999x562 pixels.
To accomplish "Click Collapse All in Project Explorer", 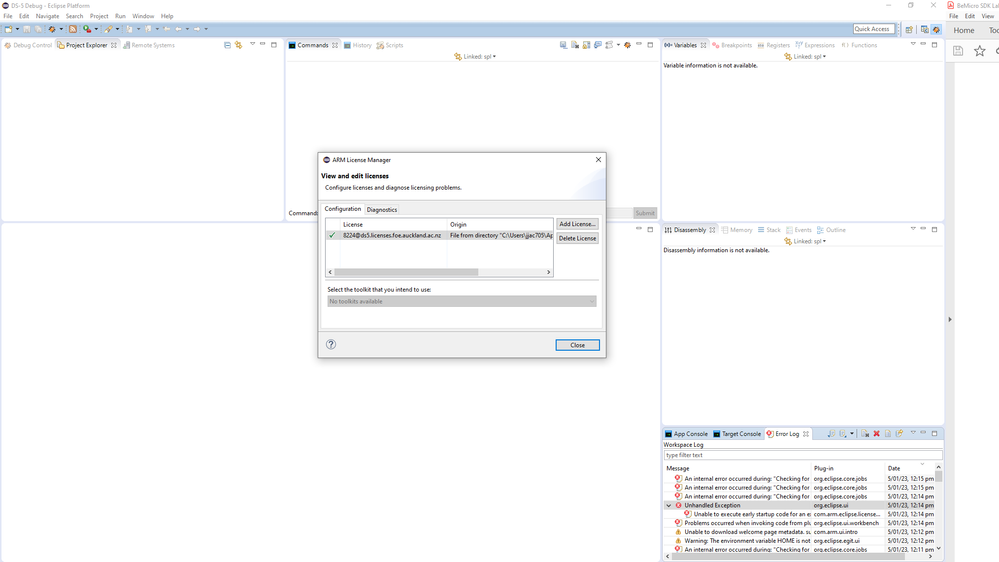I will pyautogui.click(x=227, y=45).
